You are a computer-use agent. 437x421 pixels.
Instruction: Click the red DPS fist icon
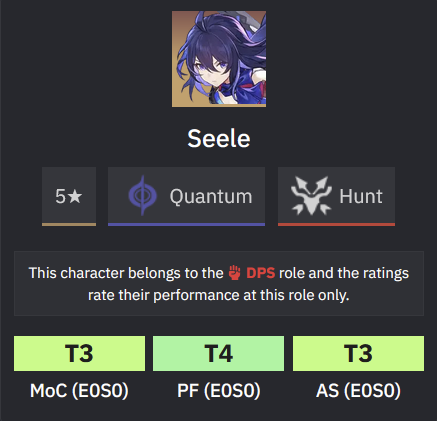pos(235,273)
